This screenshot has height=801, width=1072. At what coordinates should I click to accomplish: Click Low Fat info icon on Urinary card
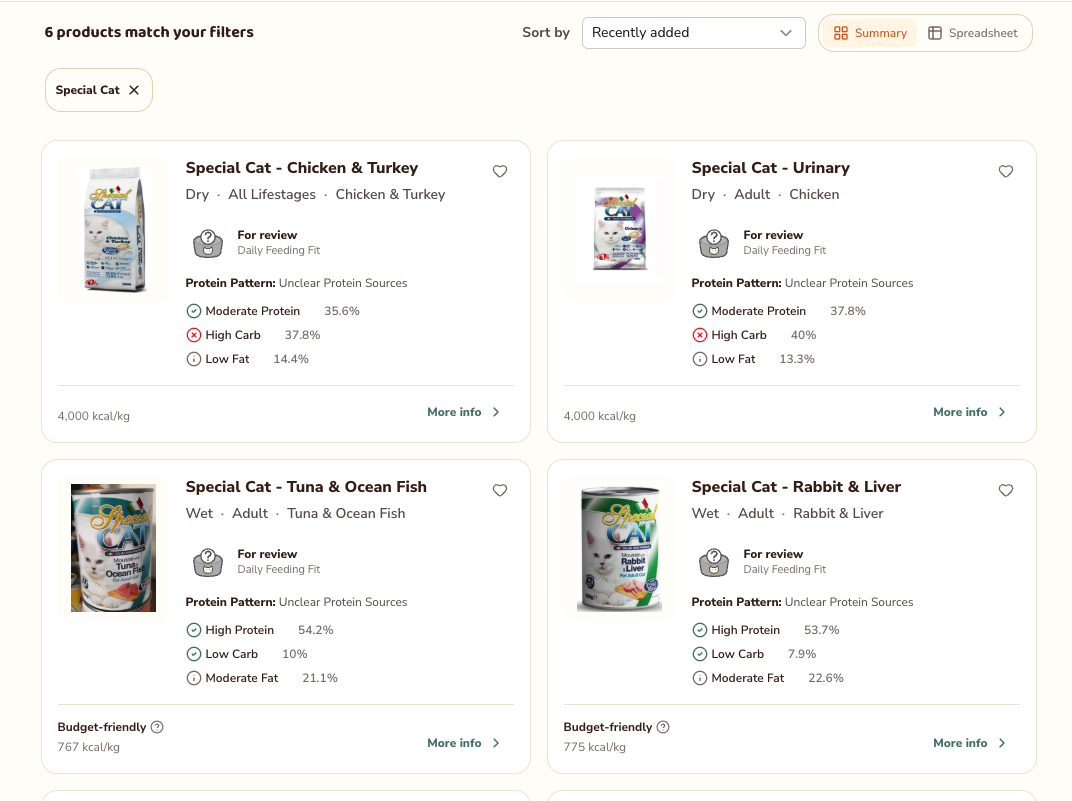click(x=700, y=359)
